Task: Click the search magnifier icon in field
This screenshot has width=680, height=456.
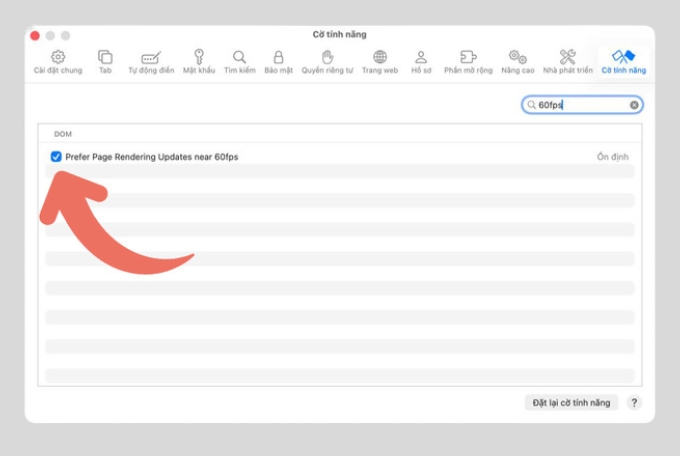Action: [x=531, y=105]
